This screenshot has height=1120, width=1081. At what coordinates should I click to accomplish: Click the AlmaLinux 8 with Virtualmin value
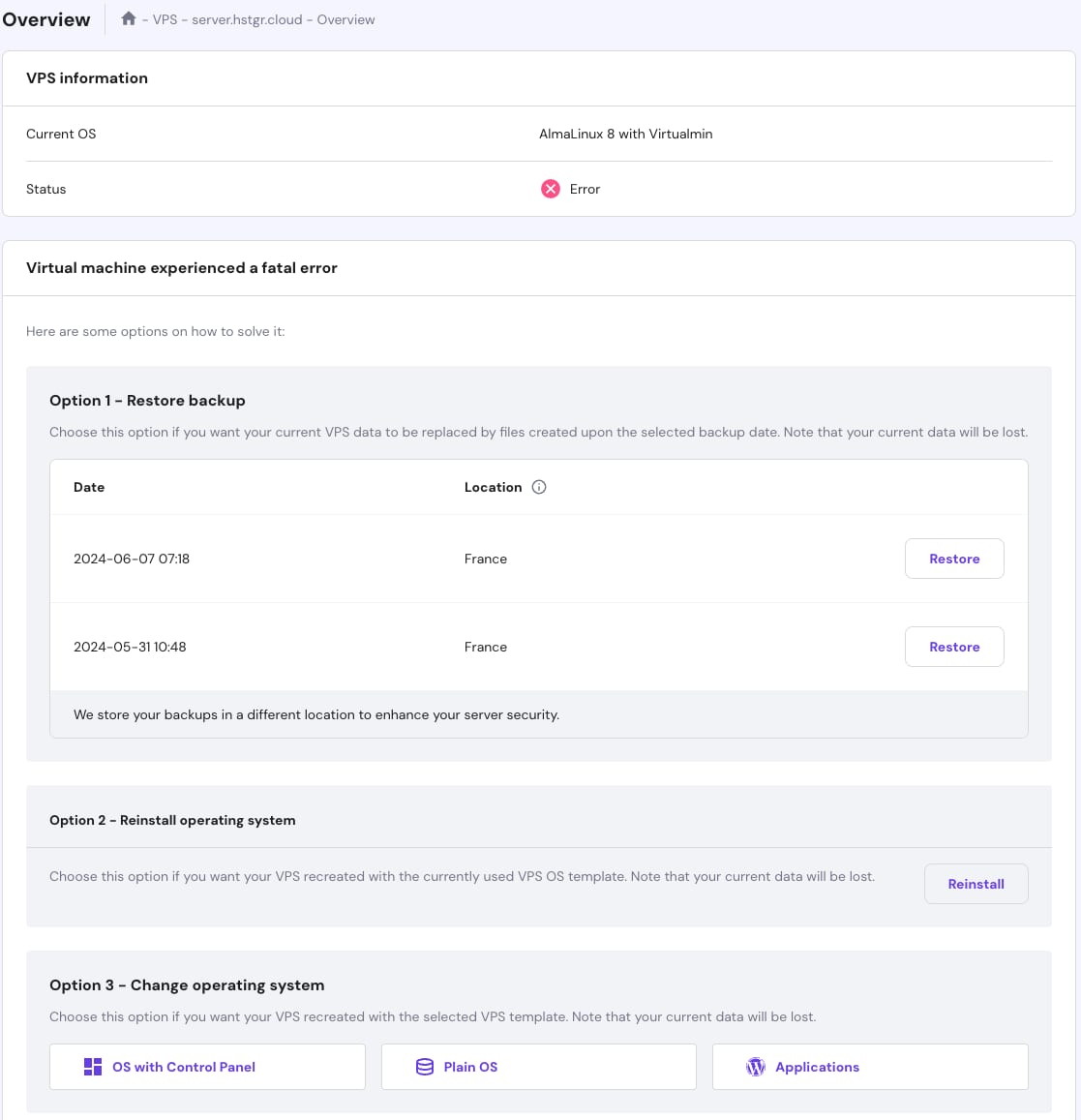[x=625, y=134]
